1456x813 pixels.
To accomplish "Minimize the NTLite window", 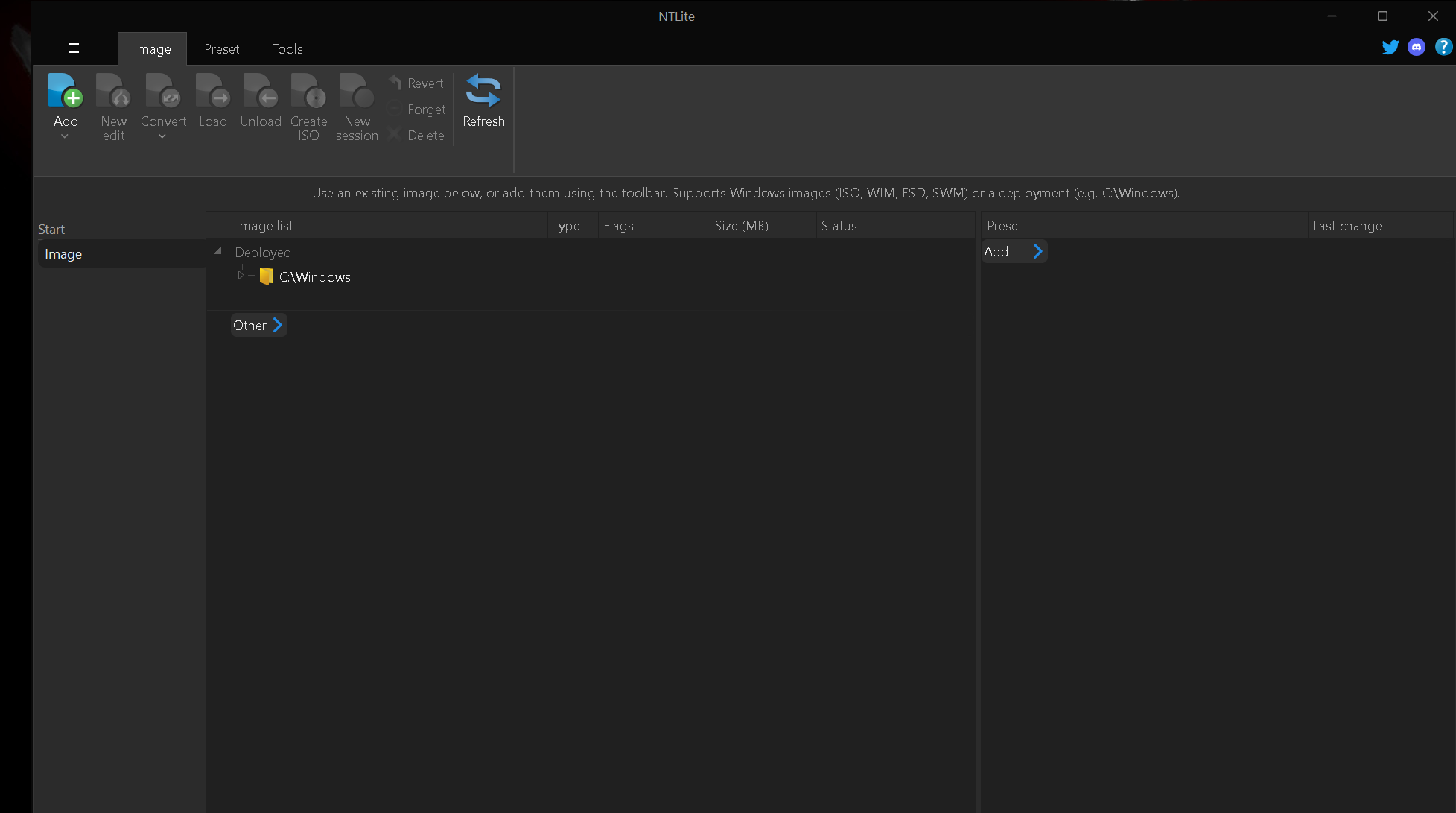I will tap(1332, 16).
